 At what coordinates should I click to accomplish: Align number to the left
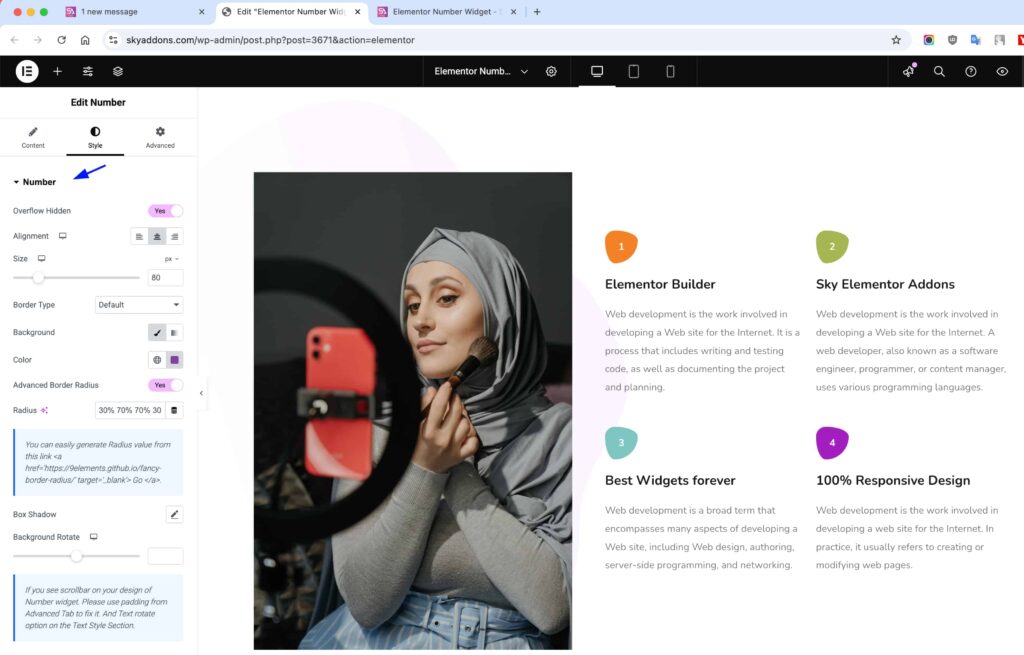139,236
